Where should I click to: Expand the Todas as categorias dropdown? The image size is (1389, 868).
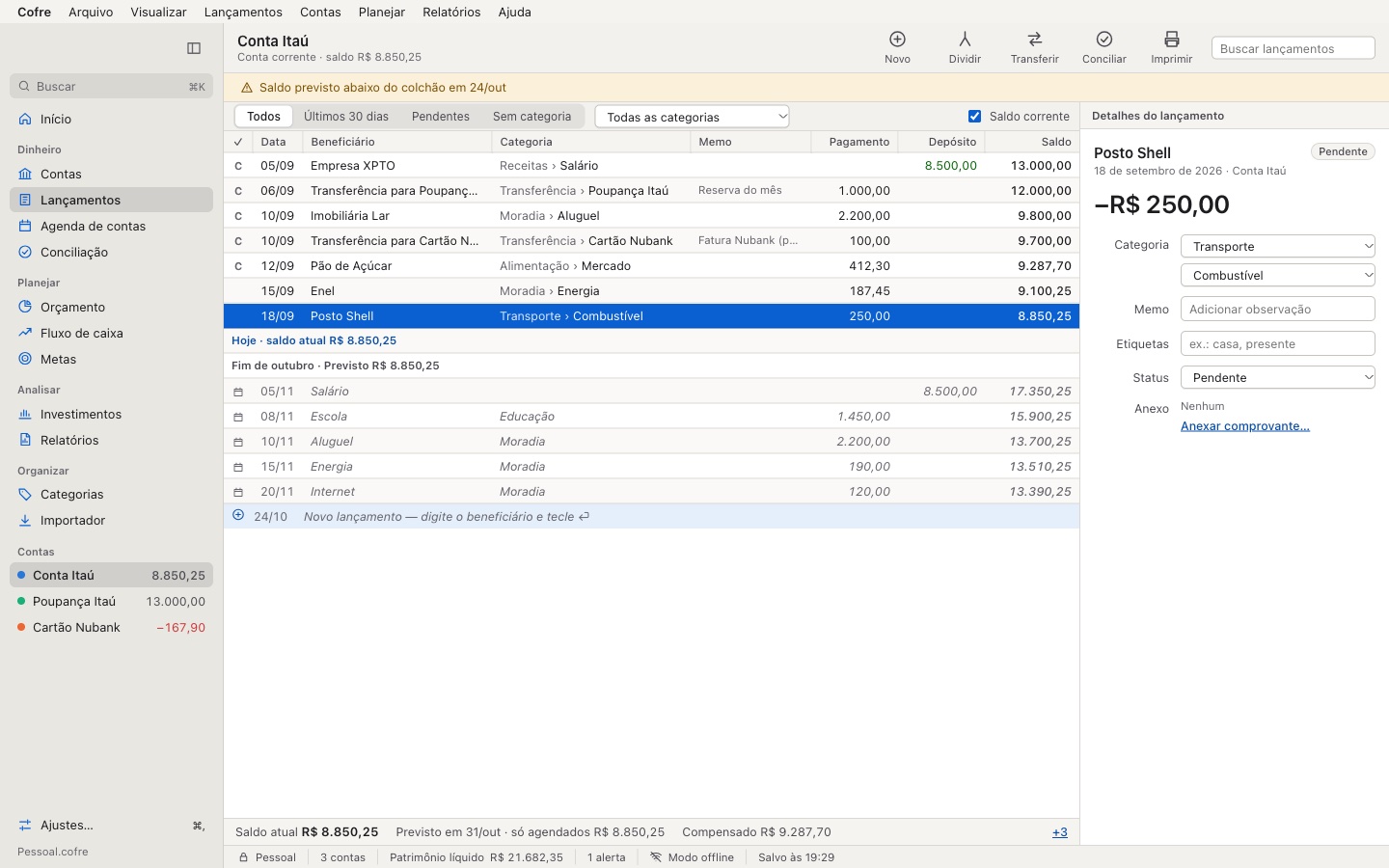point(693,117)
